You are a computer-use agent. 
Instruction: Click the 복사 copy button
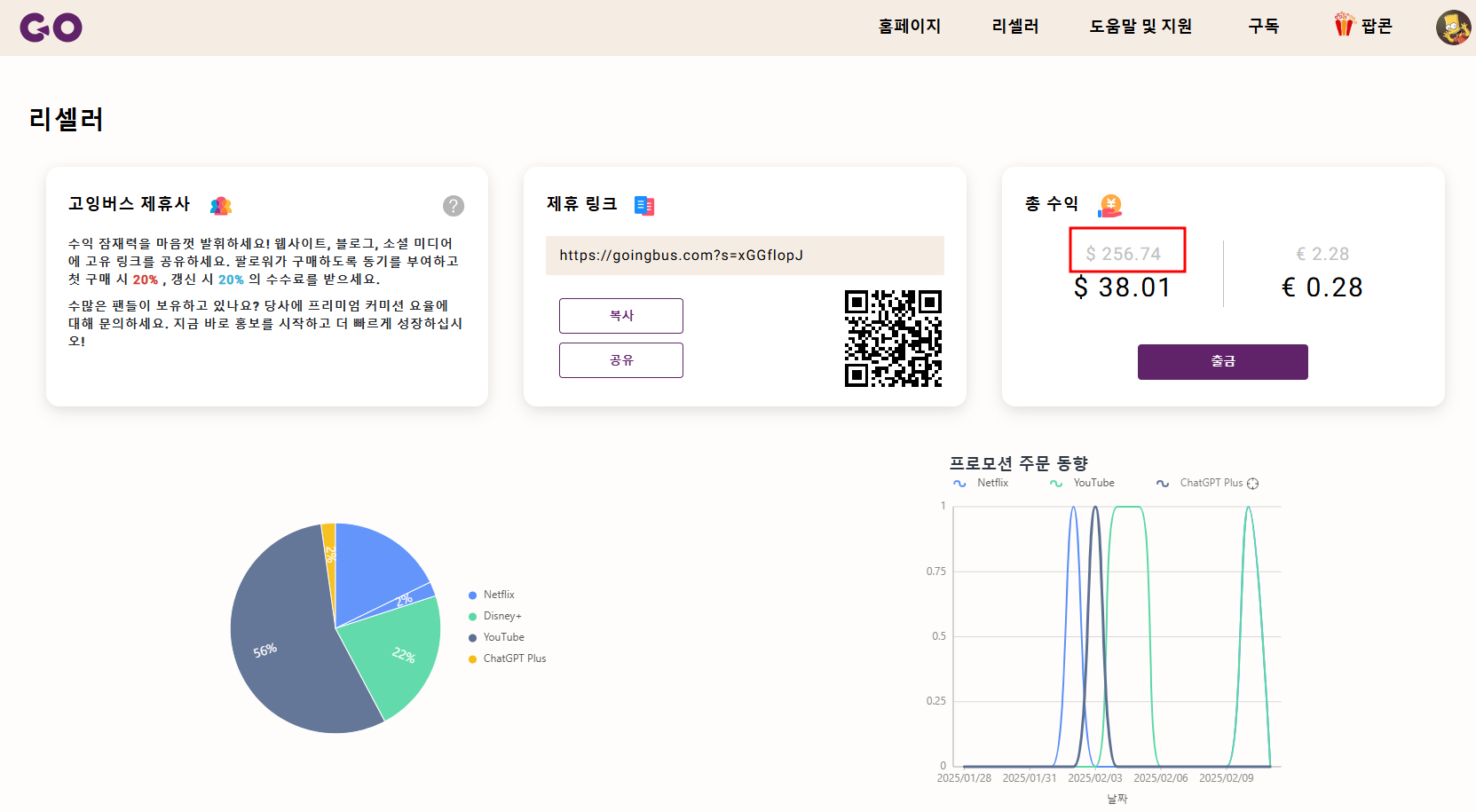pos(620,315)
